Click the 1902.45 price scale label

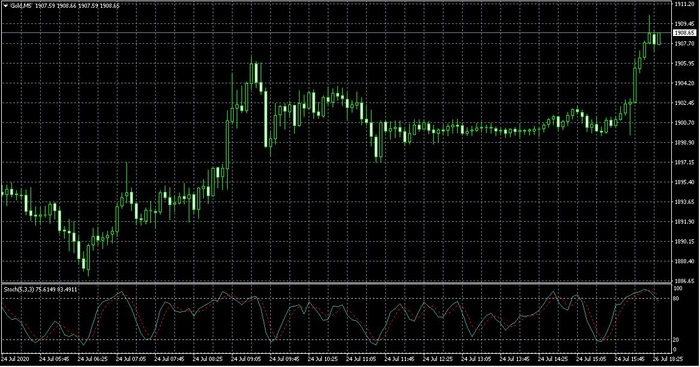coord(684,103)
